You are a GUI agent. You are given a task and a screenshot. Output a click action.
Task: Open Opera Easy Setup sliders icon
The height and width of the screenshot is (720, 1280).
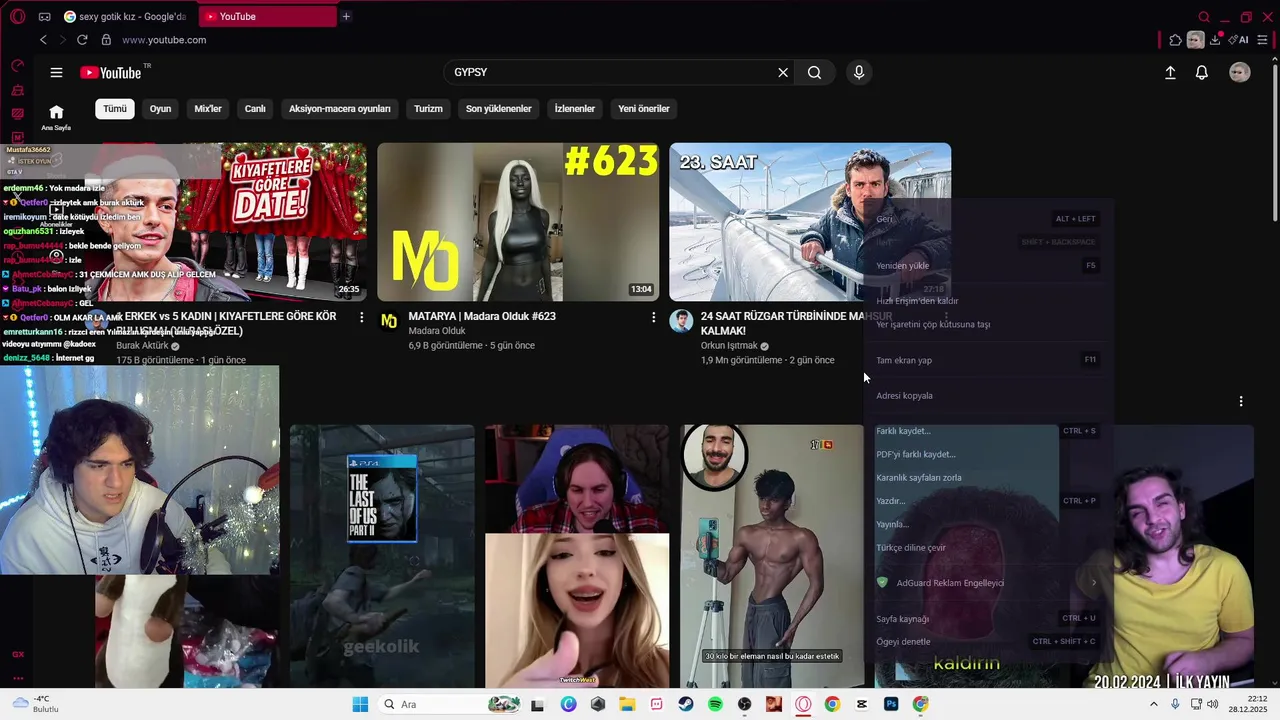click(1263, 40)
